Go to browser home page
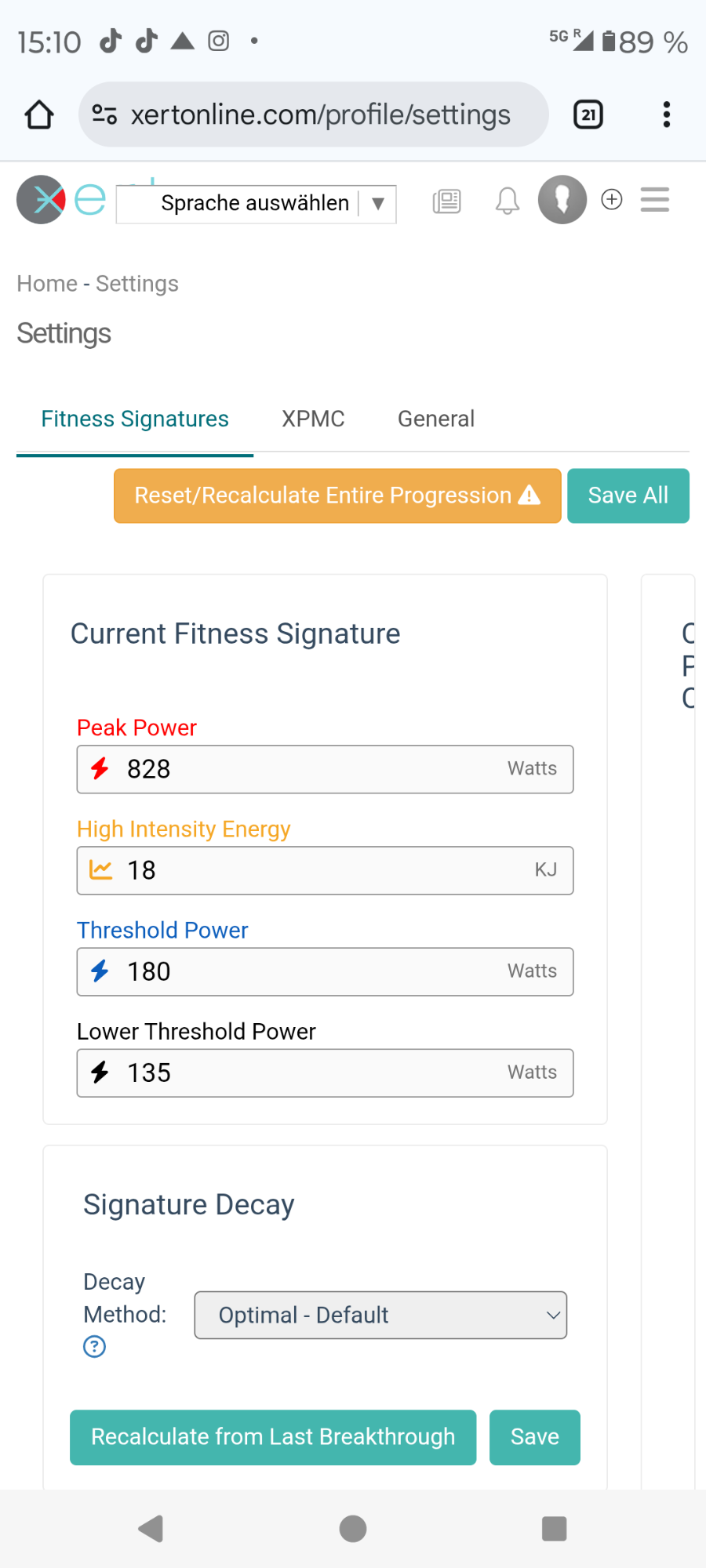The image size is (706, 1568). coord(39,114)
